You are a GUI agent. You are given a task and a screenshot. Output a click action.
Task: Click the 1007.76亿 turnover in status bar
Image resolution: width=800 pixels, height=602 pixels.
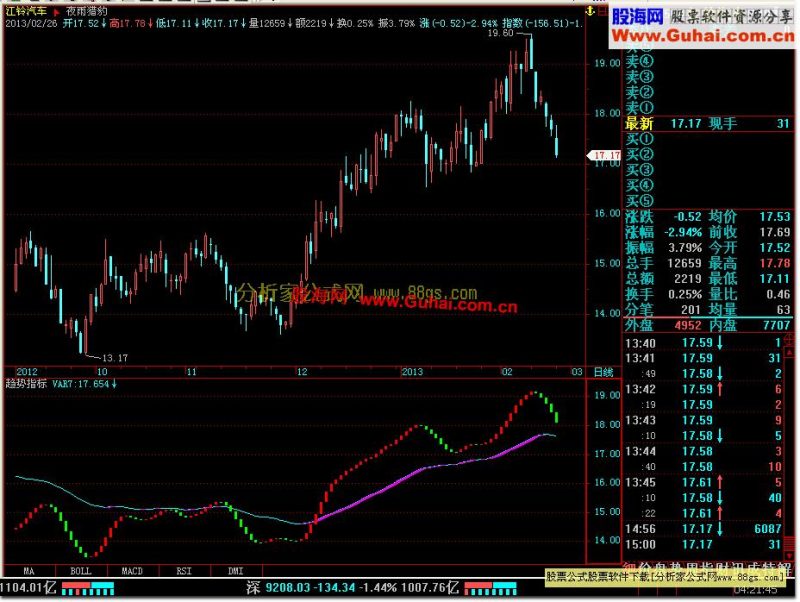(430, 588)
